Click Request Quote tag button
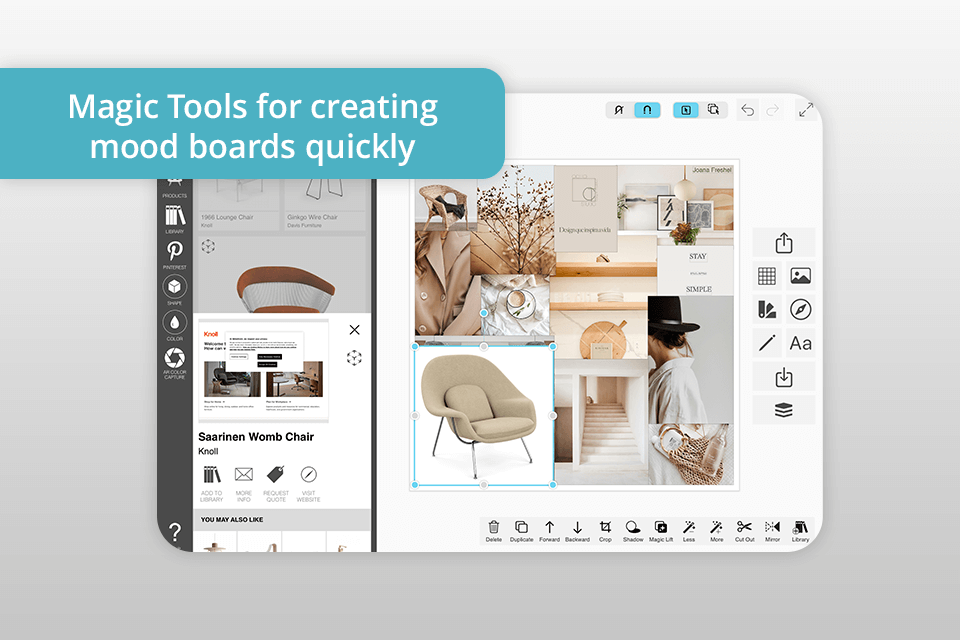The height and width of the screenshot is (640, 960). [276, 484]
